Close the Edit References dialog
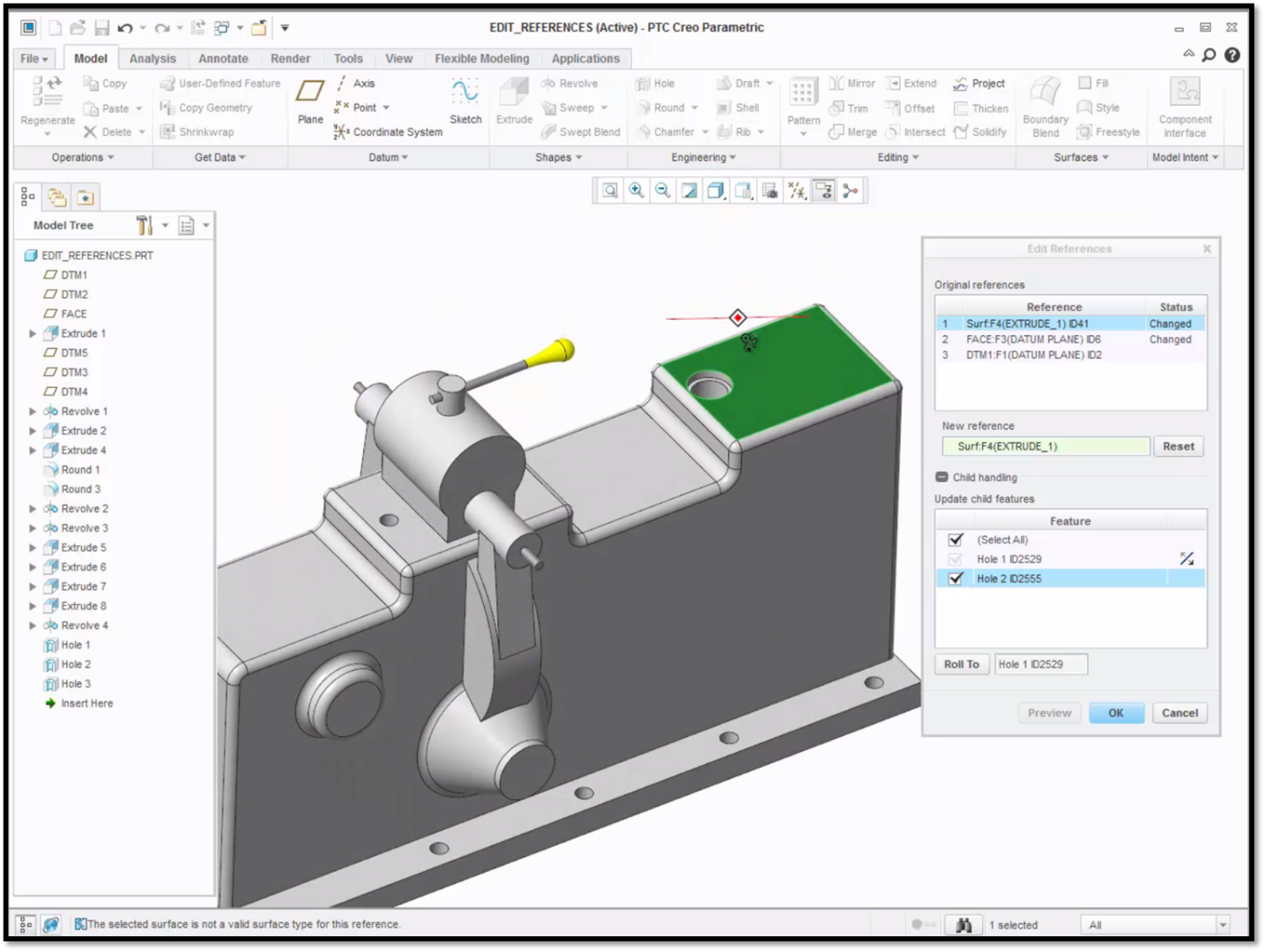The height and width of the screenshot is (952, 1265). coord(1207,249)
